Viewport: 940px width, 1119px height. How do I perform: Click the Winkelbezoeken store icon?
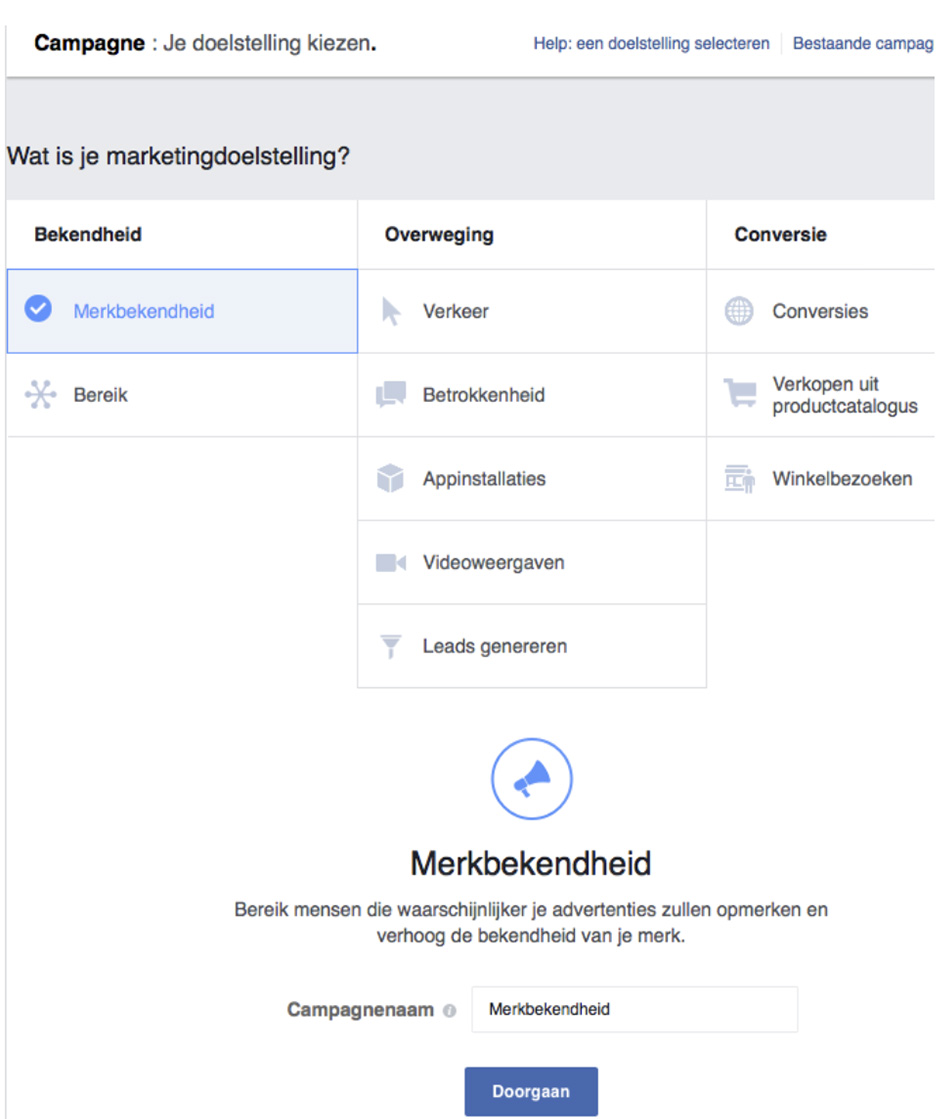(739, 478)
